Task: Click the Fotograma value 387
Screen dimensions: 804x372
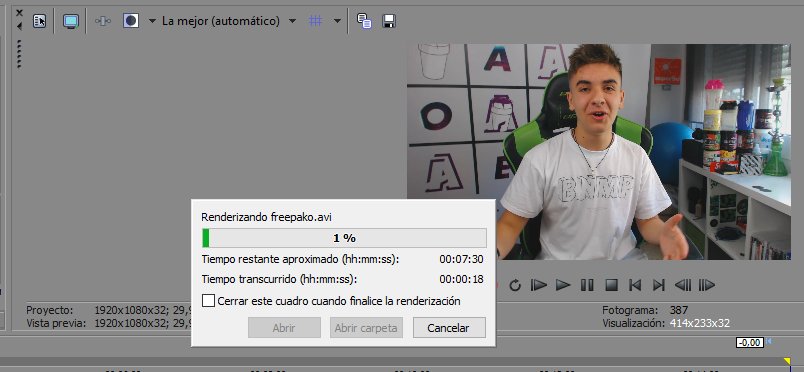Action: pos(678,310)
